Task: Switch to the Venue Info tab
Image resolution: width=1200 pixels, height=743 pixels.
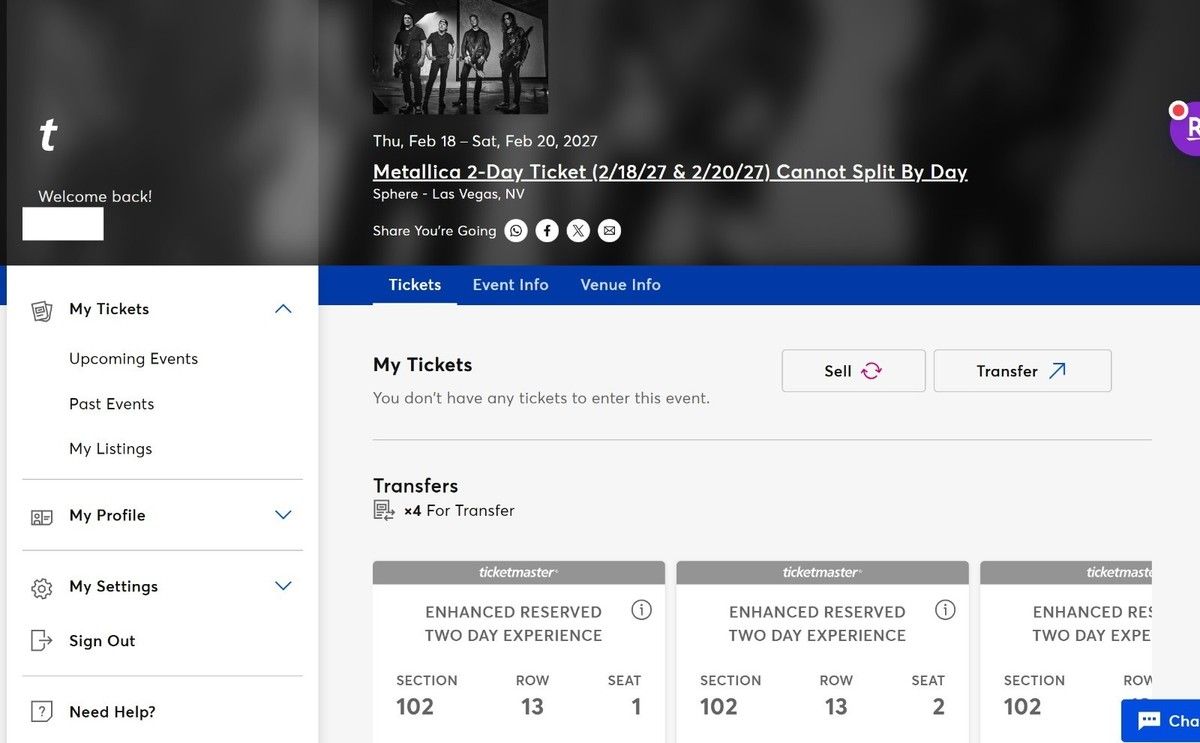Action: 620,285
